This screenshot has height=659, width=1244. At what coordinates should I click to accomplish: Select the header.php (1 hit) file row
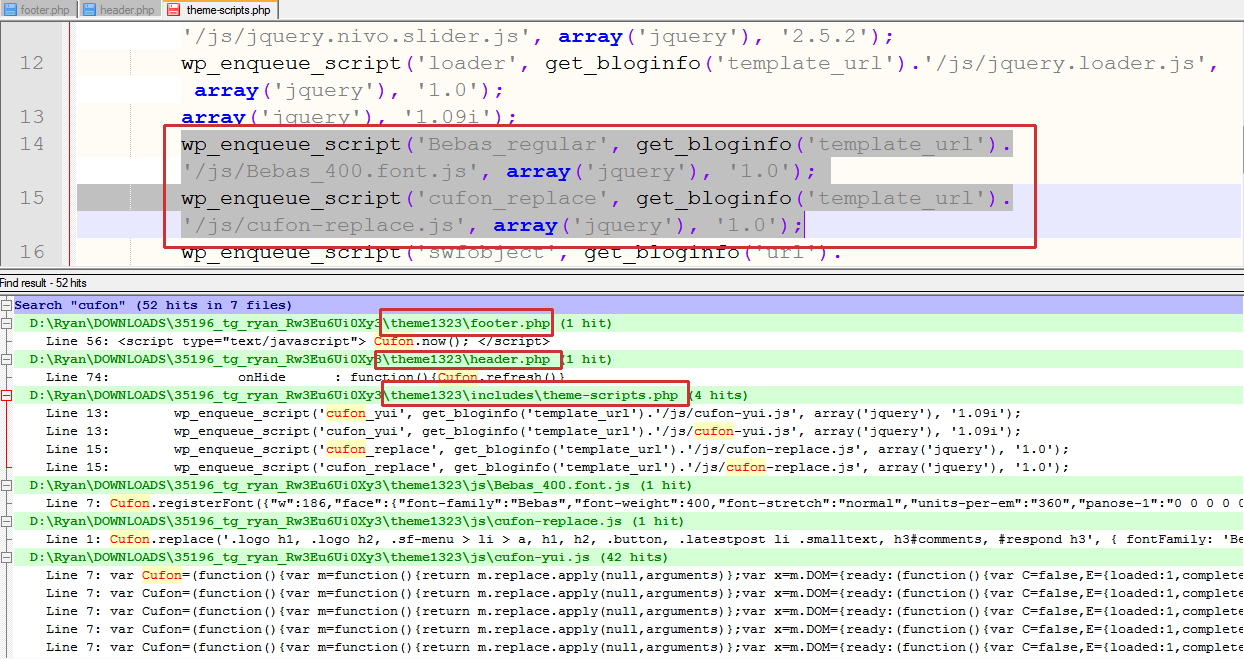[x=628, y=359]
